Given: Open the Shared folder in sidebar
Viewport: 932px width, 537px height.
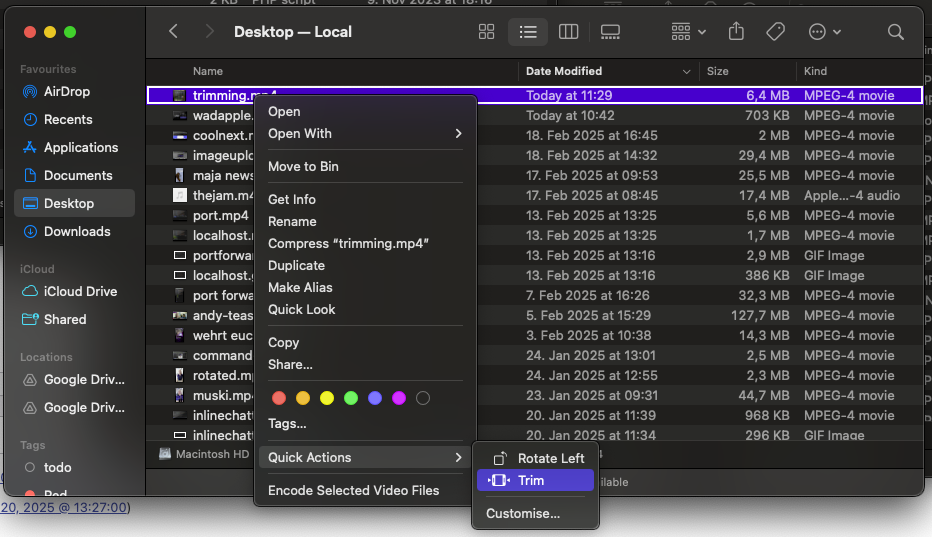Looking at the screenshot, I should pos(65,319).
